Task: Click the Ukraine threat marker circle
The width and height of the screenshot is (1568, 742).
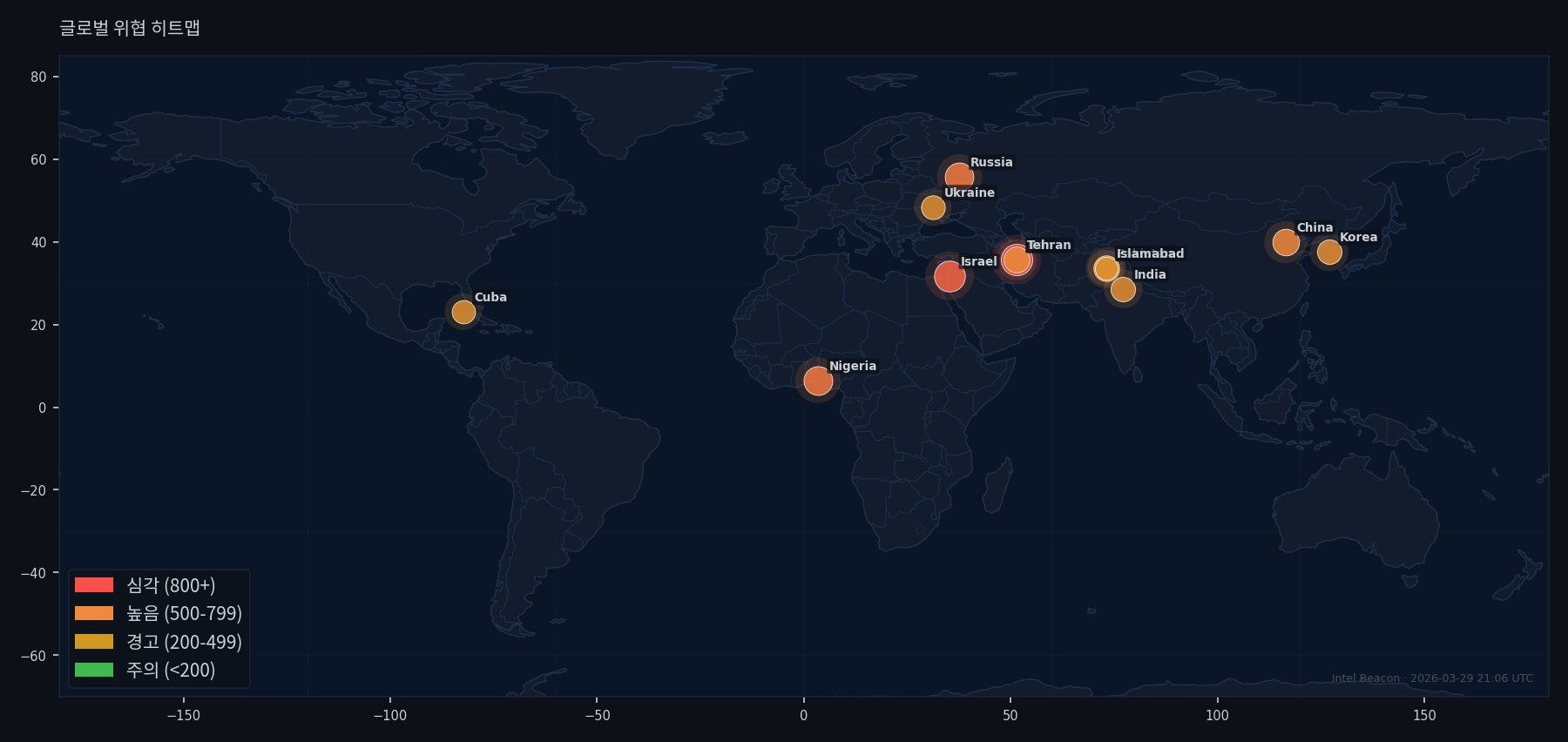Action: (933, 207)
